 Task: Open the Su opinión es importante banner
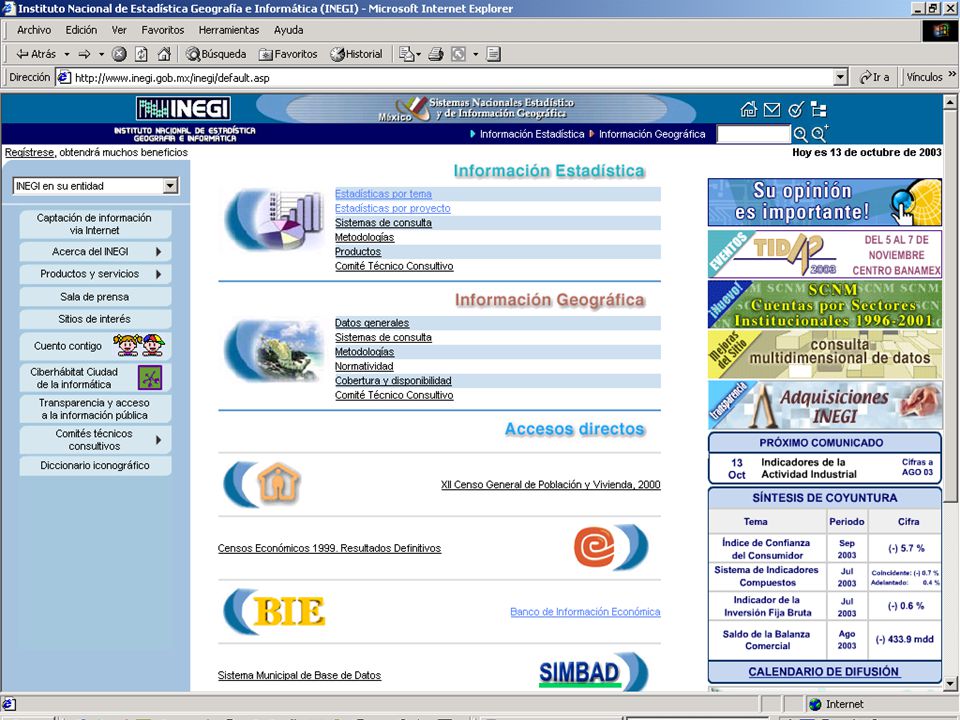point(825,202)
